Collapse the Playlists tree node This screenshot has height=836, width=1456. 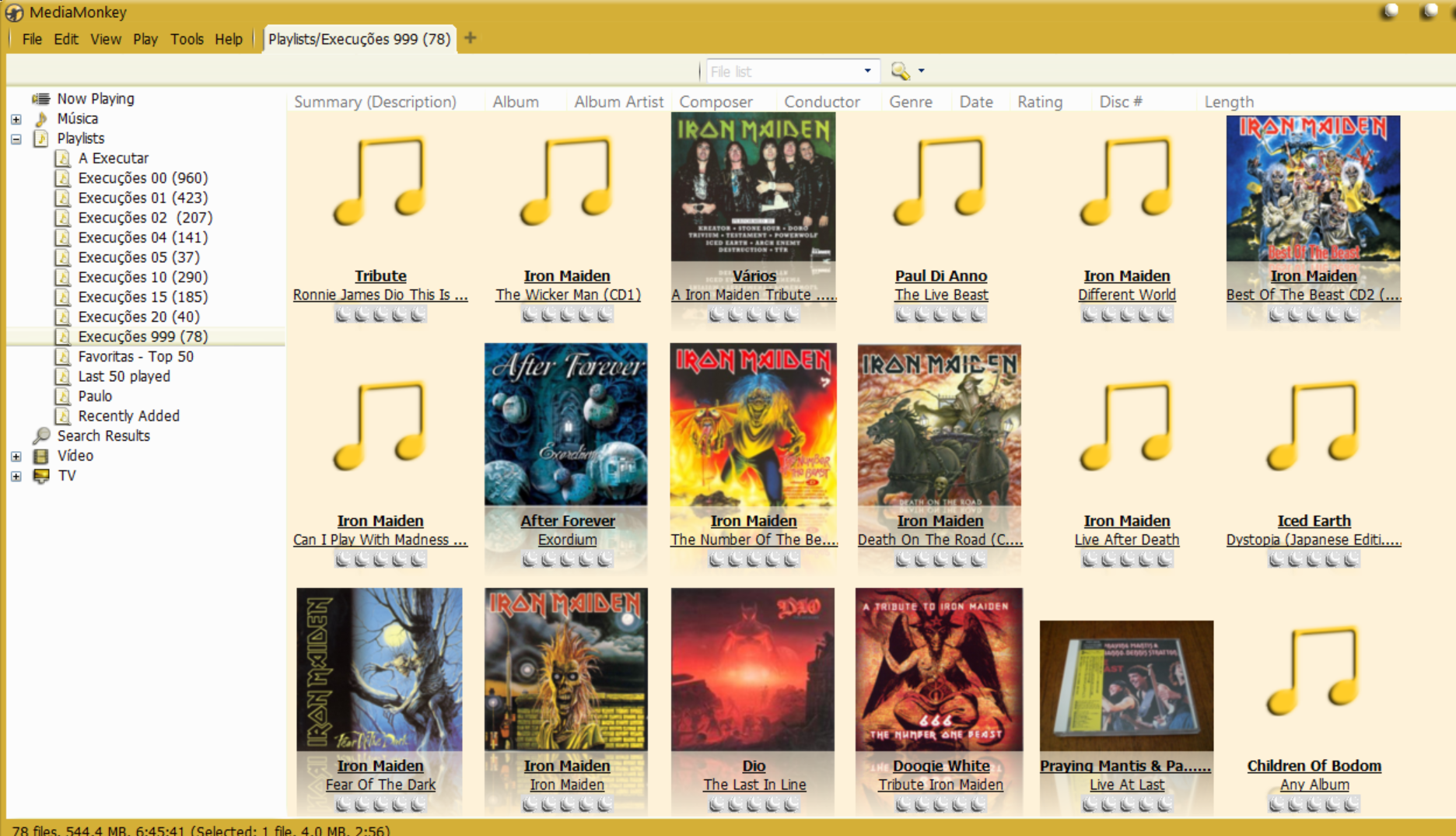coord(16,139)
